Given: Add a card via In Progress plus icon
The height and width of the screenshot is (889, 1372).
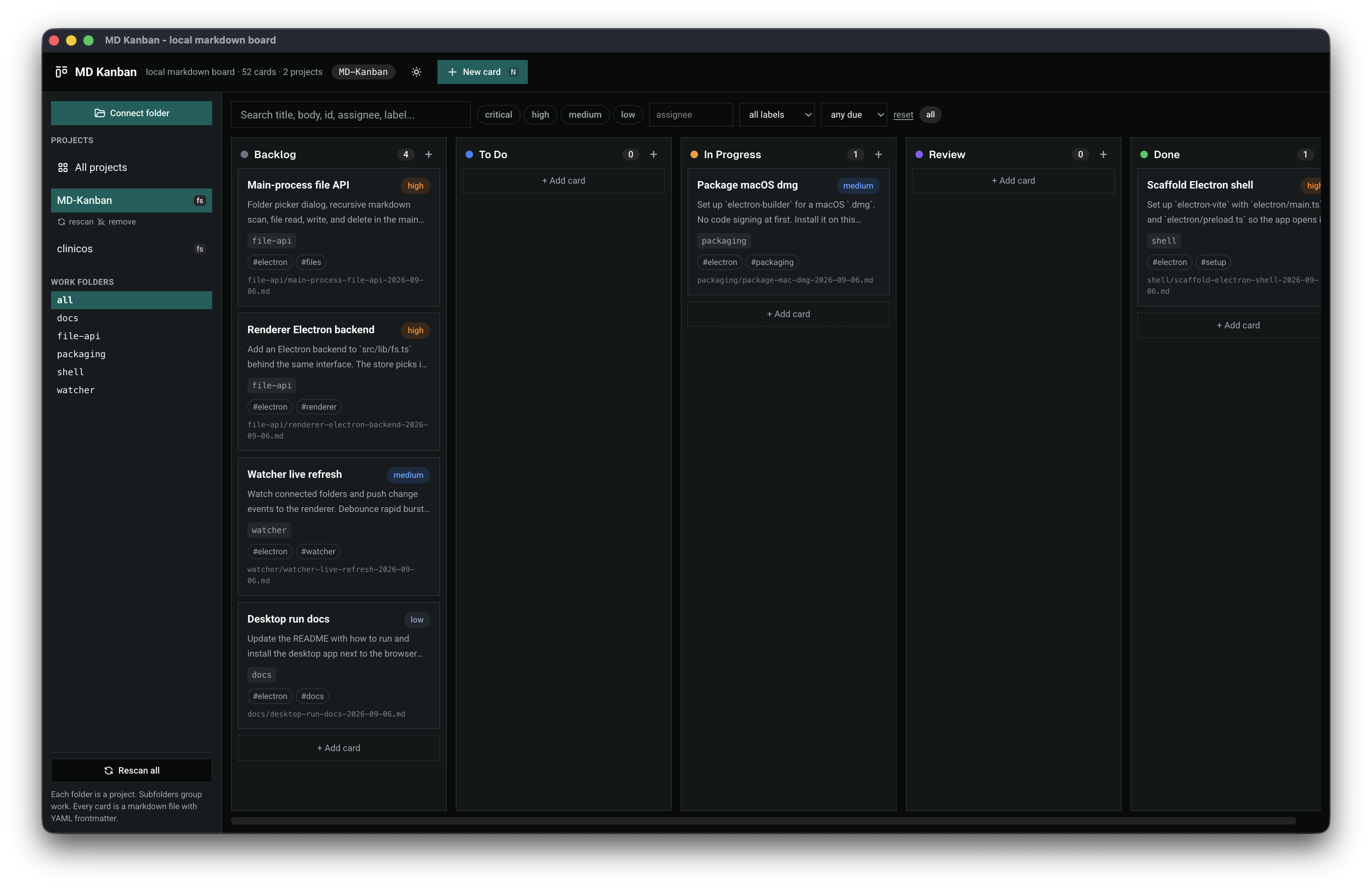Looking at the screenshot, I should pyautogui.click(x=878, y=154).
